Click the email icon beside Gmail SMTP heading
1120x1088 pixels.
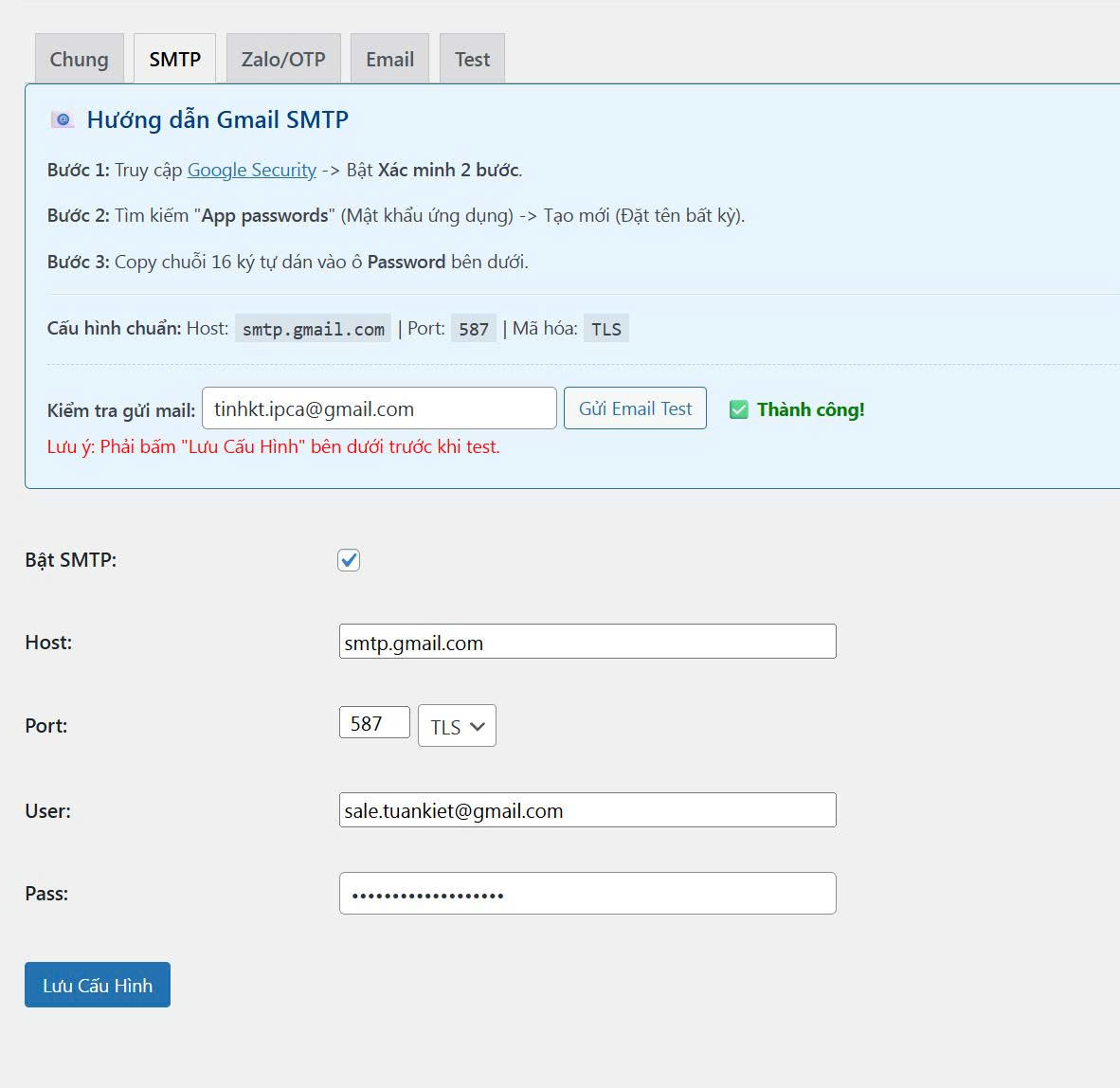62,119
